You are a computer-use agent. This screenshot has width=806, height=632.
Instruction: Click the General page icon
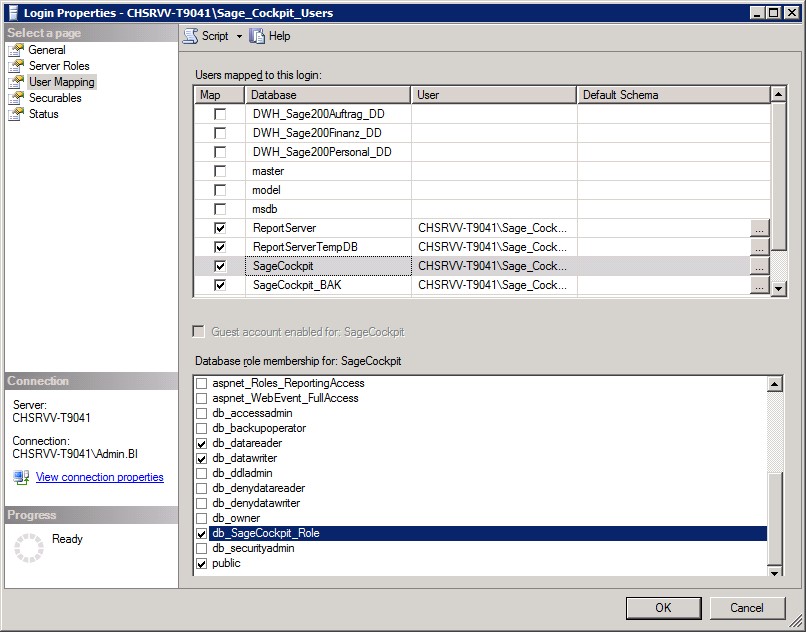[16, 50]
